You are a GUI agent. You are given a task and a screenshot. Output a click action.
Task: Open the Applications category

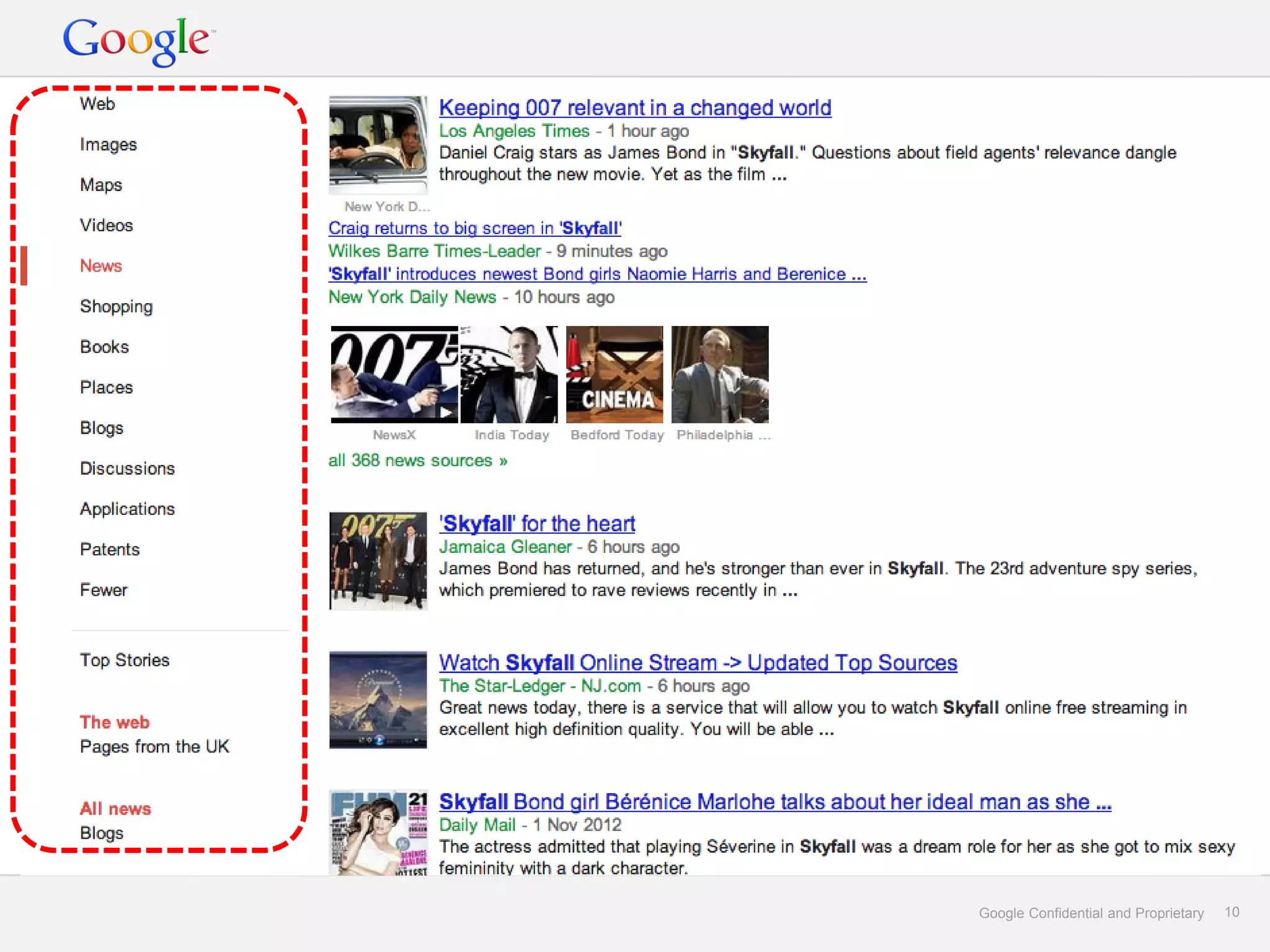(127, 509)
